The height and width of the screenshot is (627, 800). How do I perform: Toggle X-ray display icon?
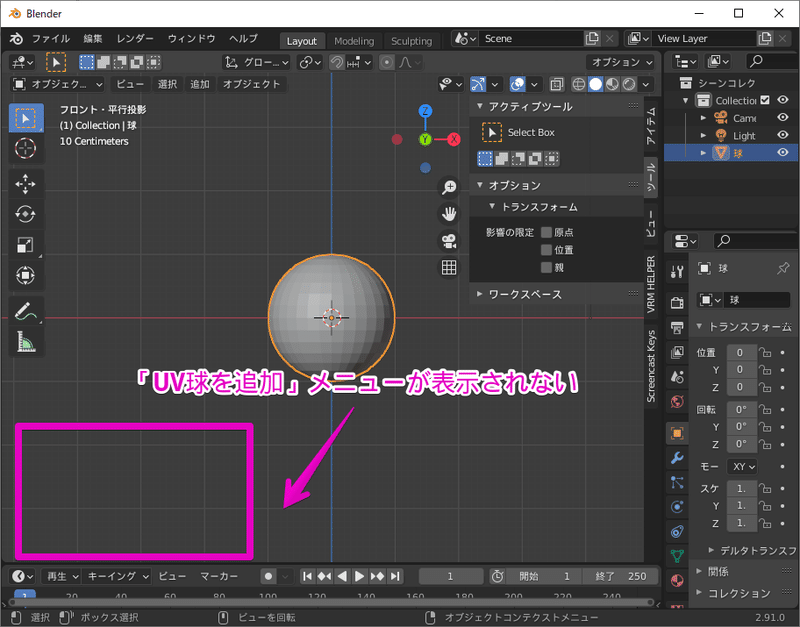tap(557, 84)
